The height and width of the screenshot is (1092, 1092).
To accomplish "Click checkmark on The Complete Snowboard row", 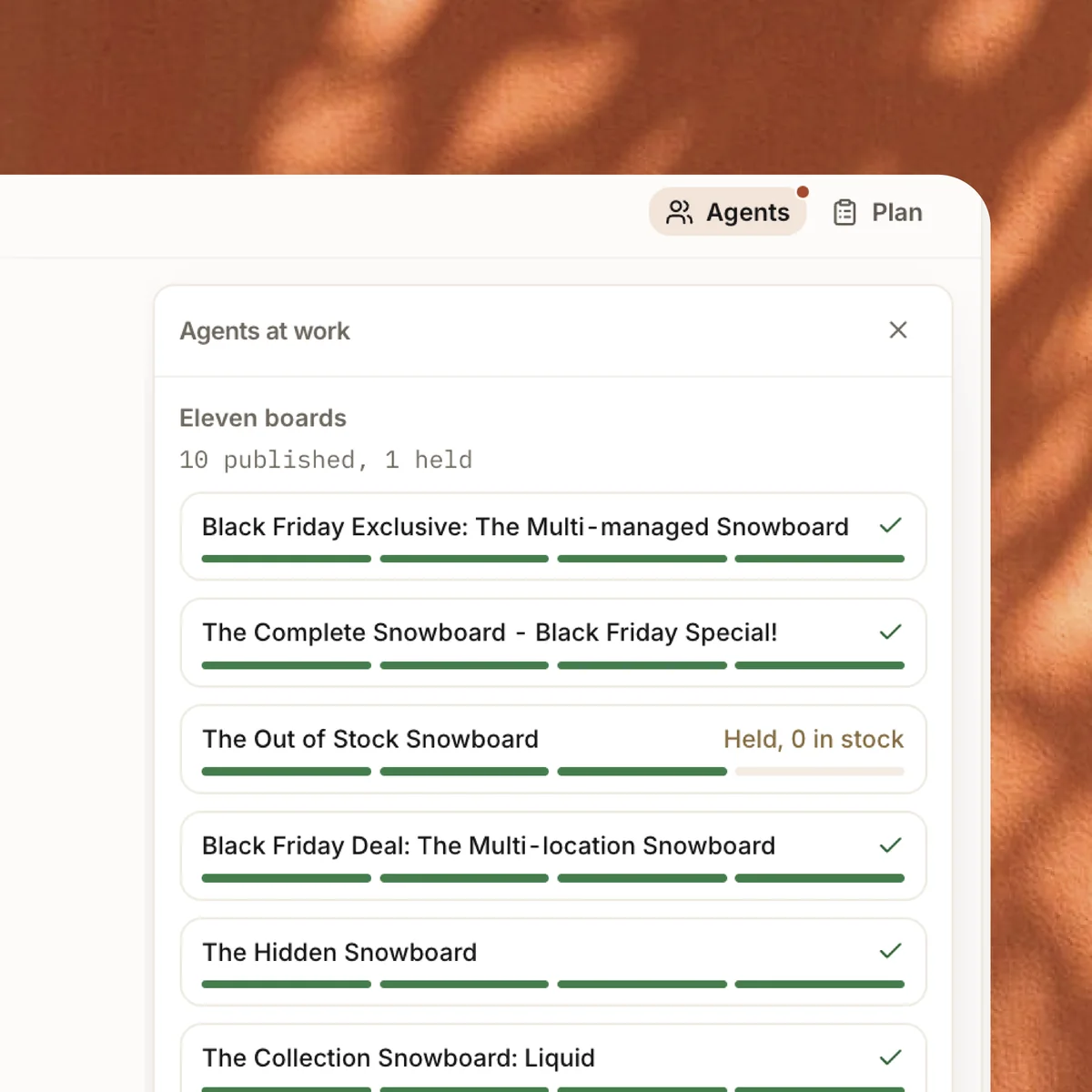I will (x=891, y=632).
